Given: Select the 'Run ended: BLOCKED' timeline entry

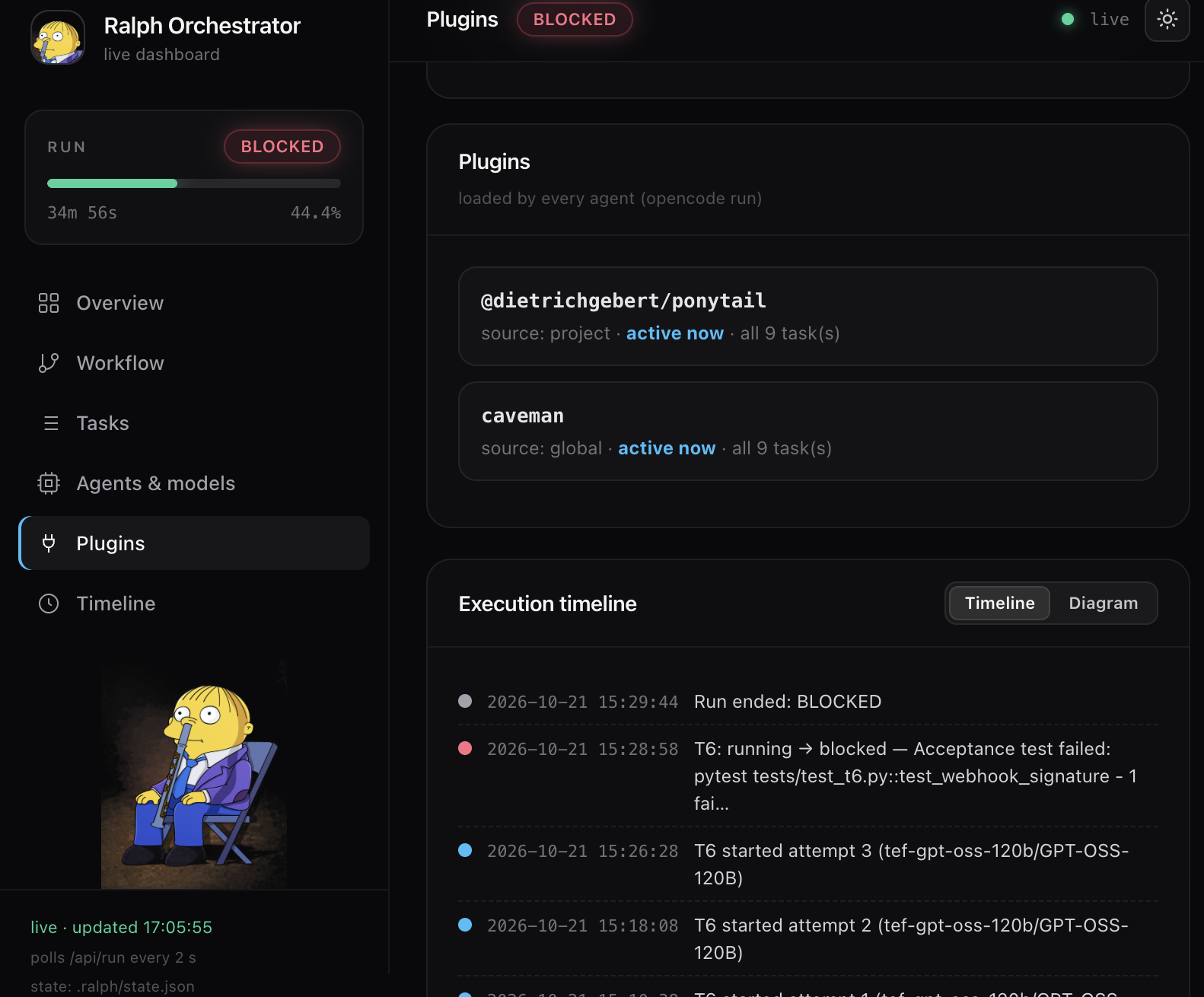Looking at the screenshot, I should coord(808,702).
